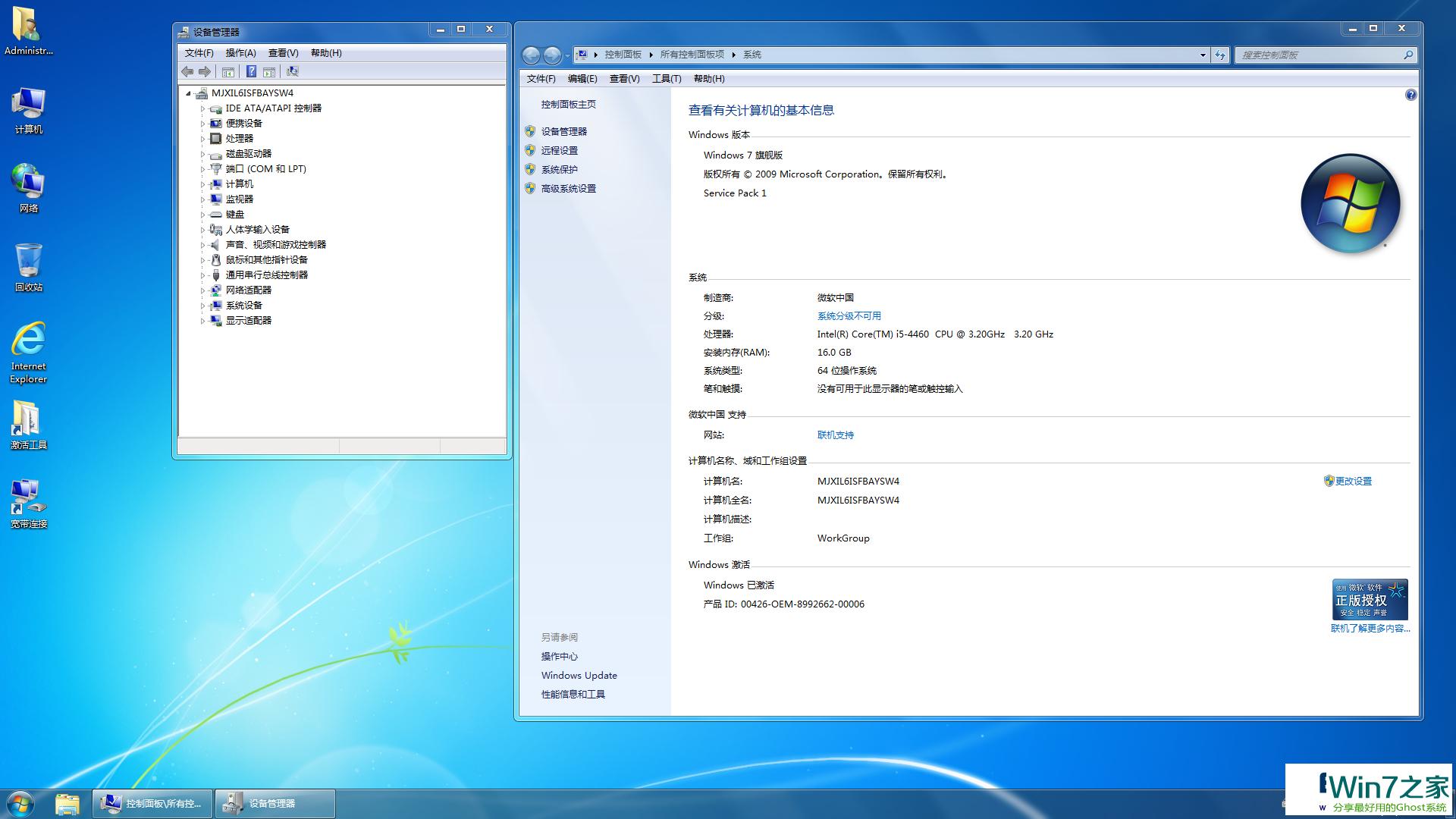Select the speaker icon for 声音、视频和游戏控制器

tap(216, 244)
